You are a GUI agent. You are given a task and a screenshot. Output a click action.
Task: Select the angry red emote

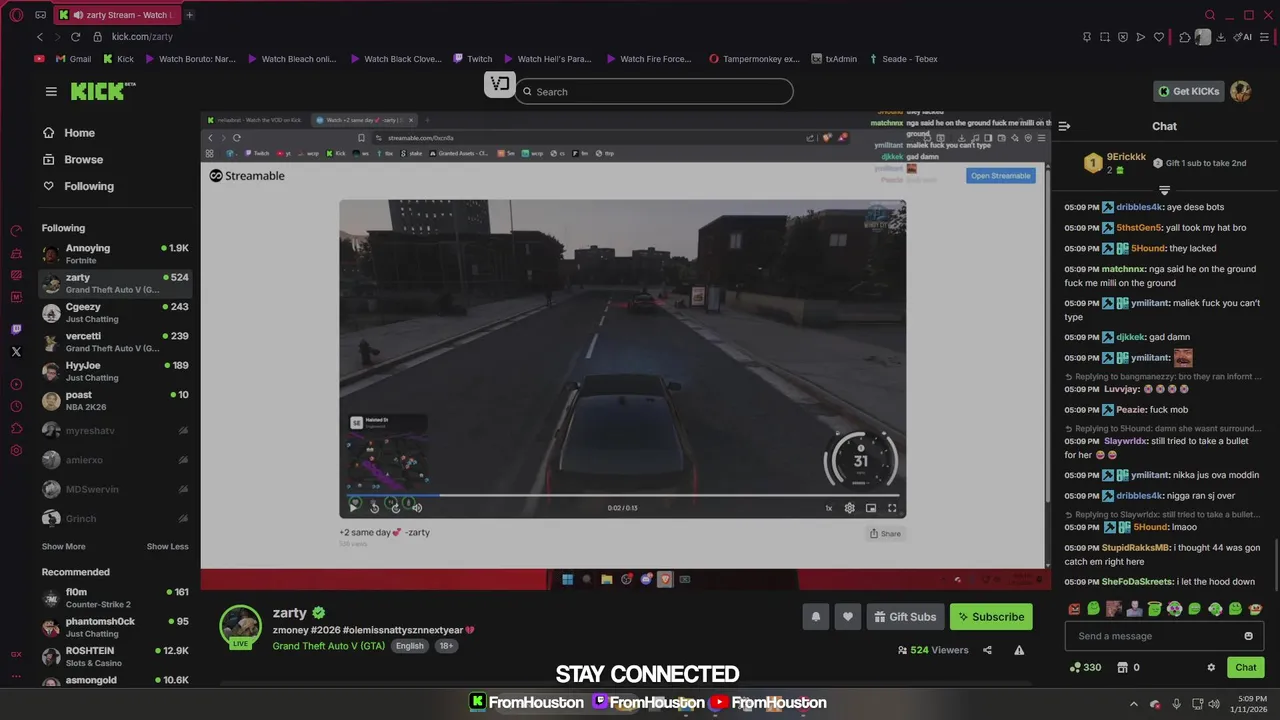pyautogui.click(x=1074, y=608)
